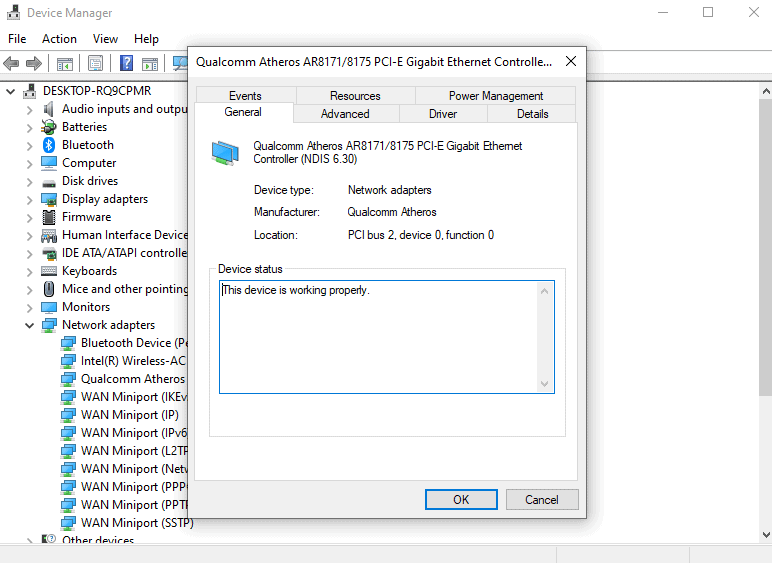Select the WAN Miniport (L2TP) row

(124, 451)
